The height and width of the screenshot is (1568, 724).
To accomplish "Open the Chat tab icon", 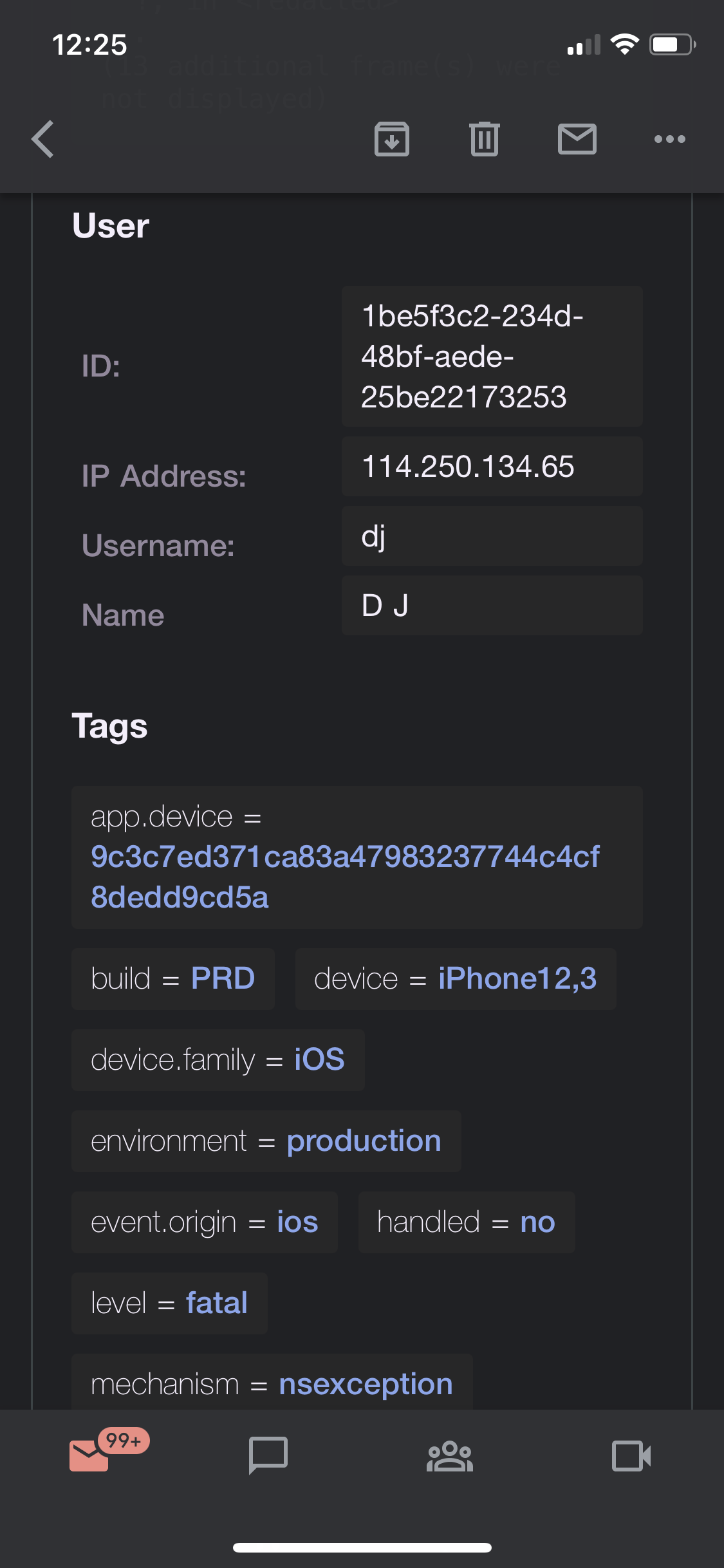I will pyautogui.click(x=268, y=1456).
